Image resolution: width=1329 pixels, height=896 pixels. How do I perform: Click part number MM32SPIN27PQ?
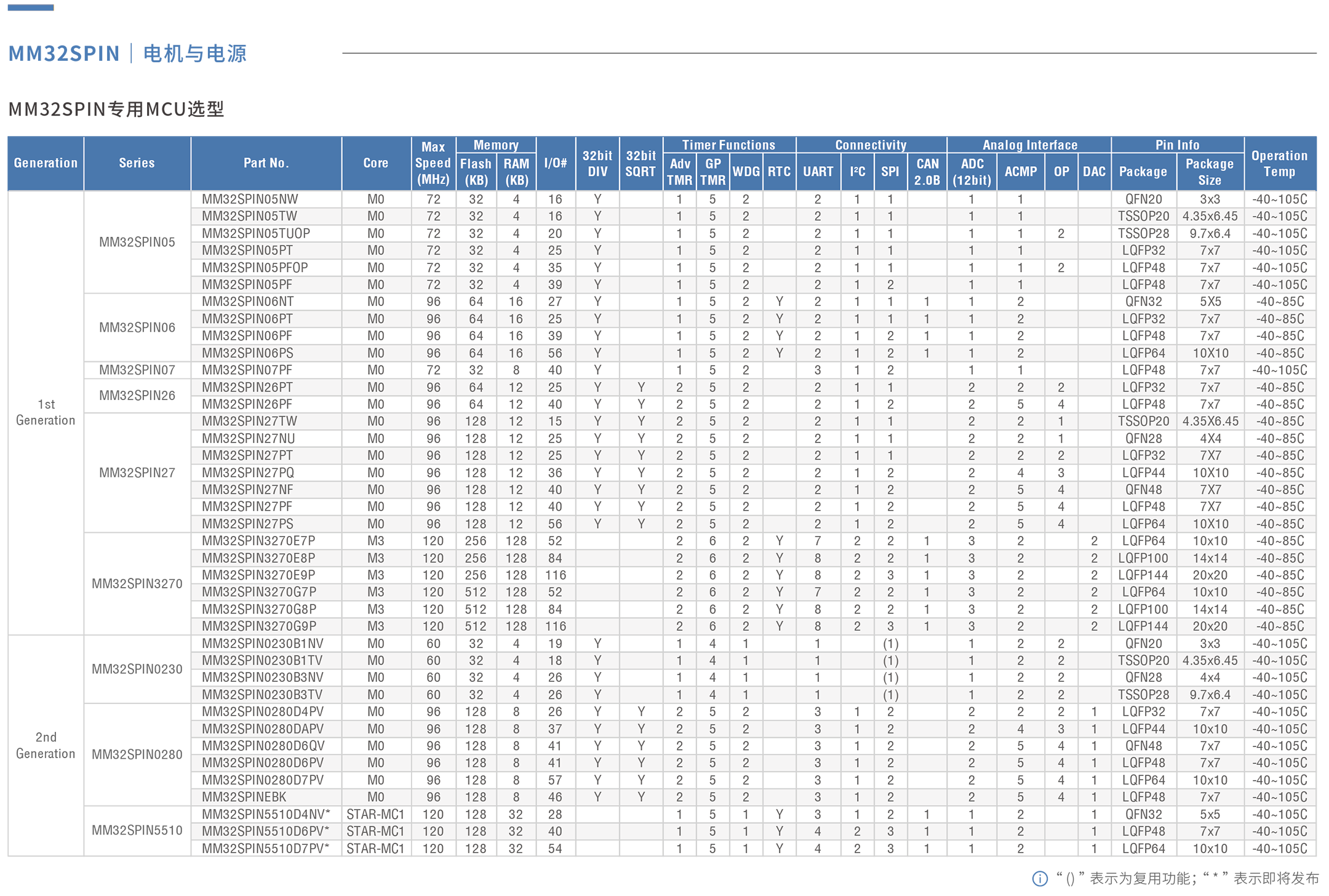(x=248, y=473)
